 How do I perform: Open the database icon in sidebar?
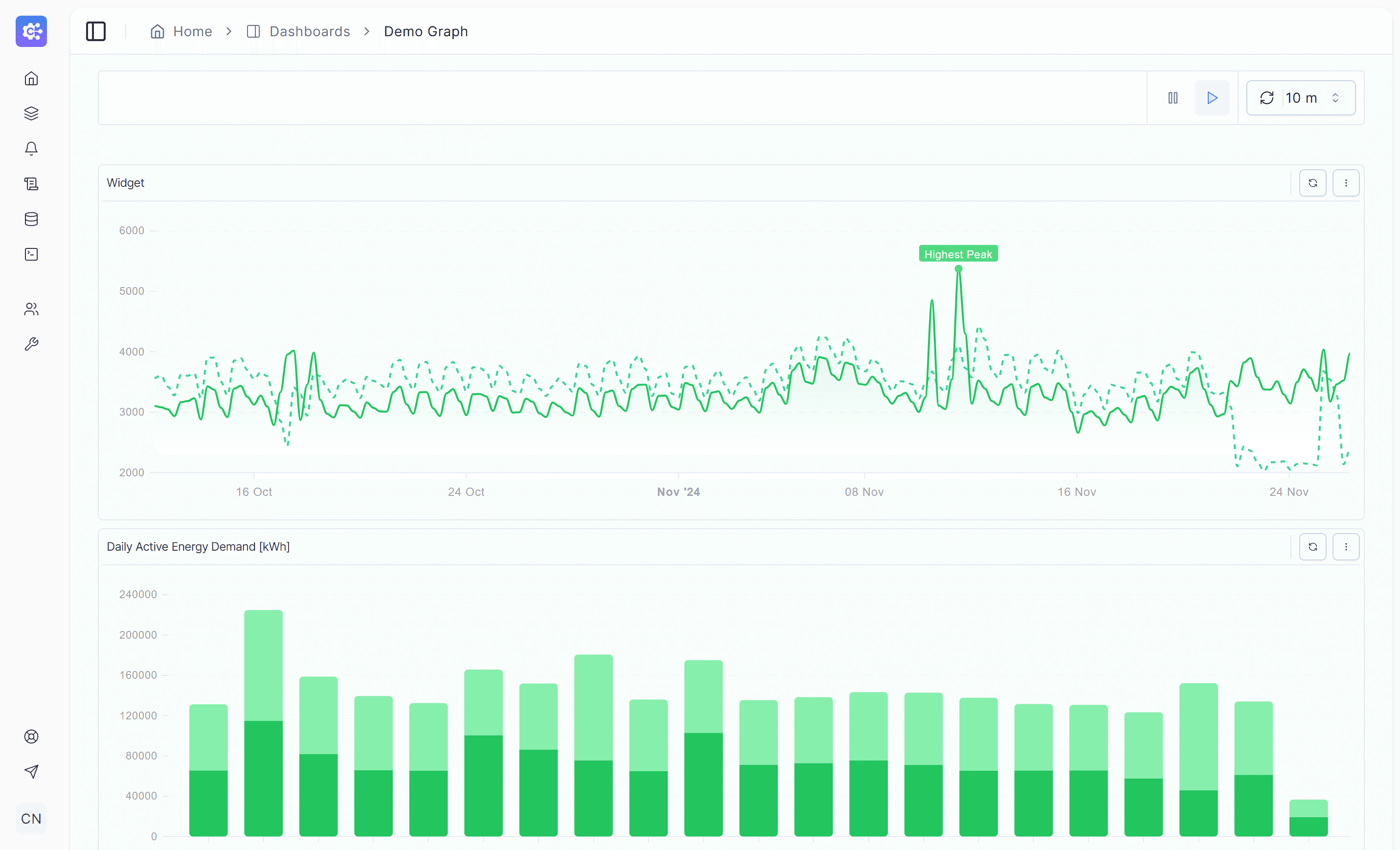[31, 219]
